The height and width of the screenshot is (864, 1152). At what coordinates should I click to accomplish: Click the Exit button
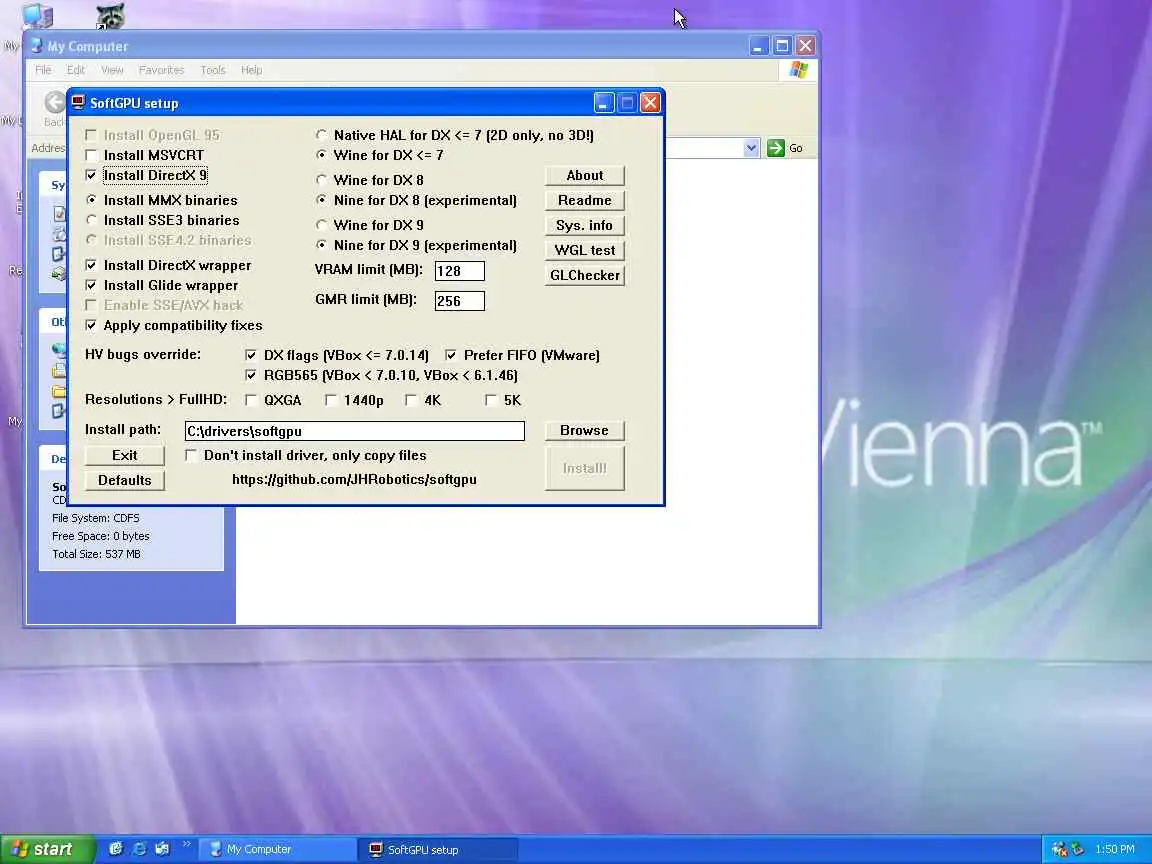click(x=125, y=456)
